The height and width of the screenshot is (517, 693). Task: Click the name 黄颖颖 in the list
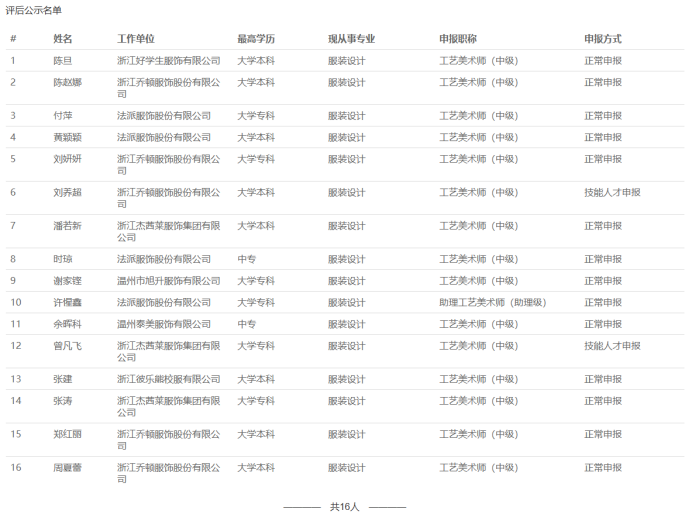point(67,137)
